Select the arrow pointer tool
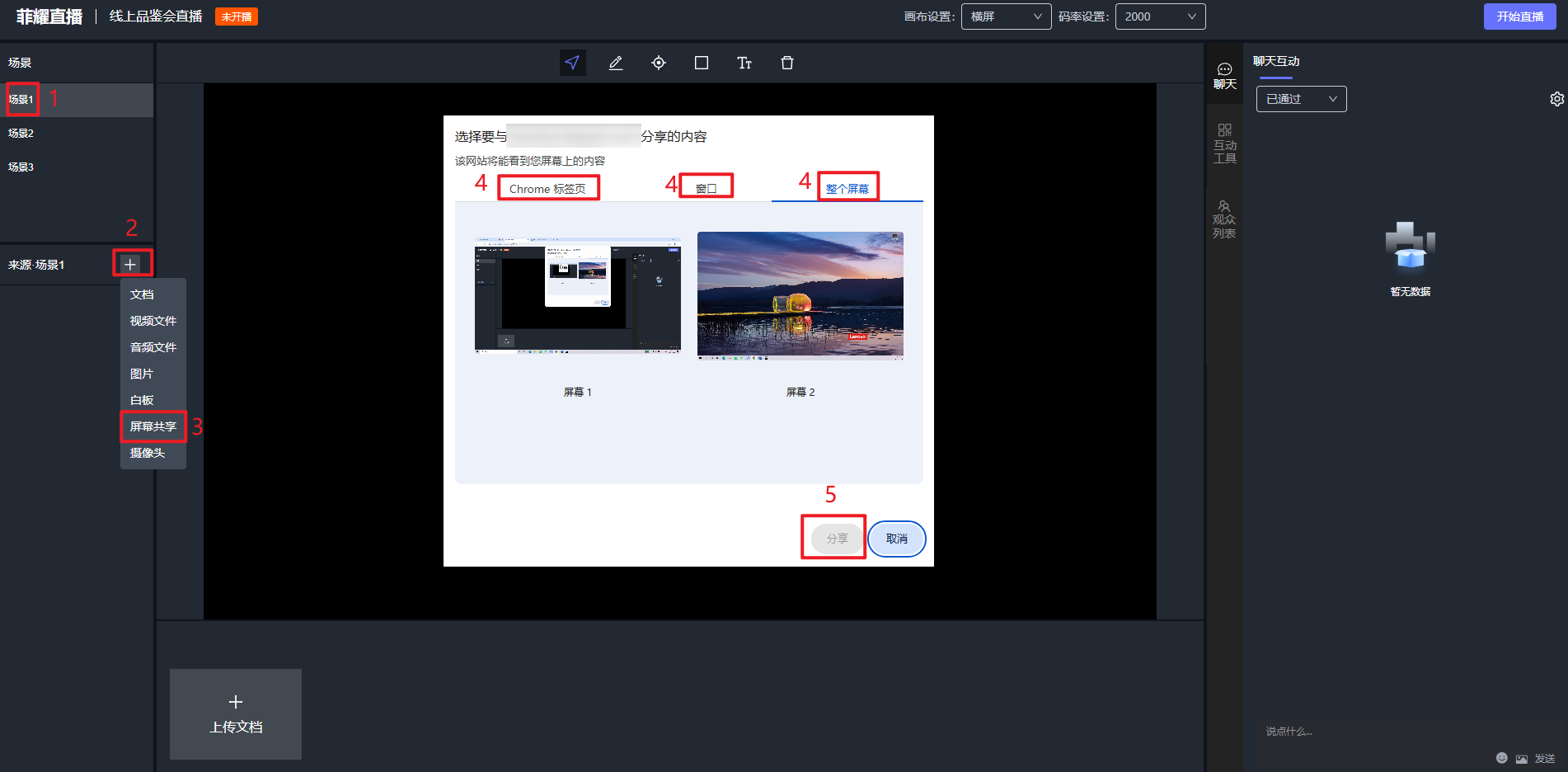The height and width of the screenshot is (772, 1568). tap(572, 63)
